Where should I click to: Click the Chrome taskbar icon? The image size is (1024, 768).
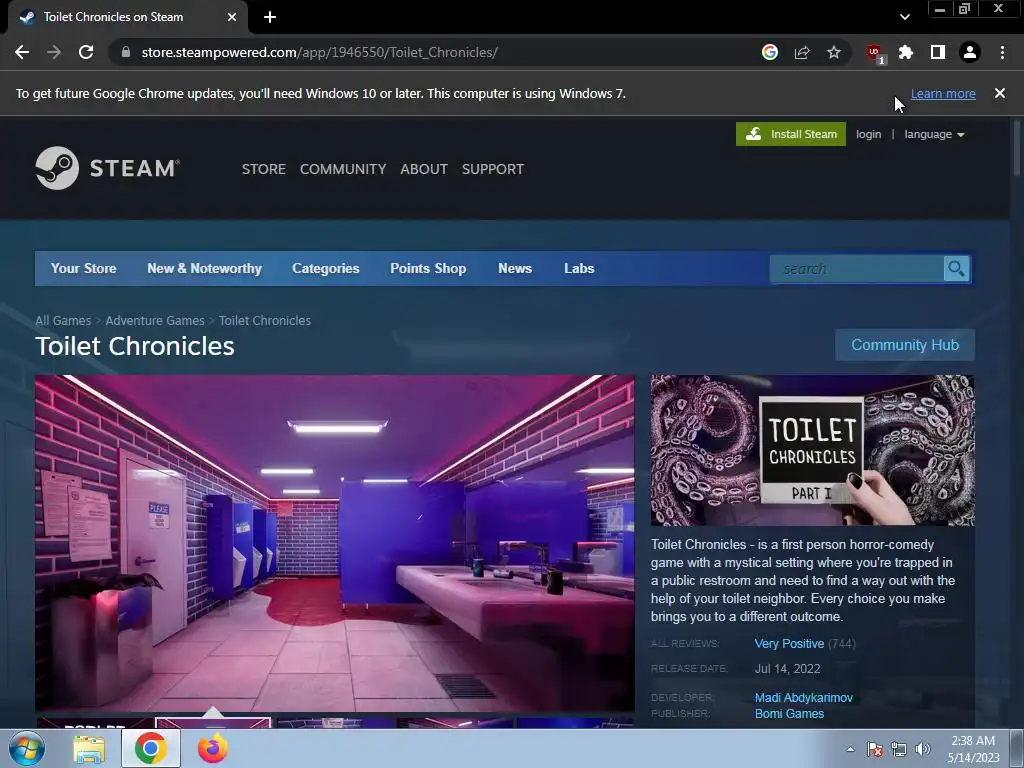point(150,748)
